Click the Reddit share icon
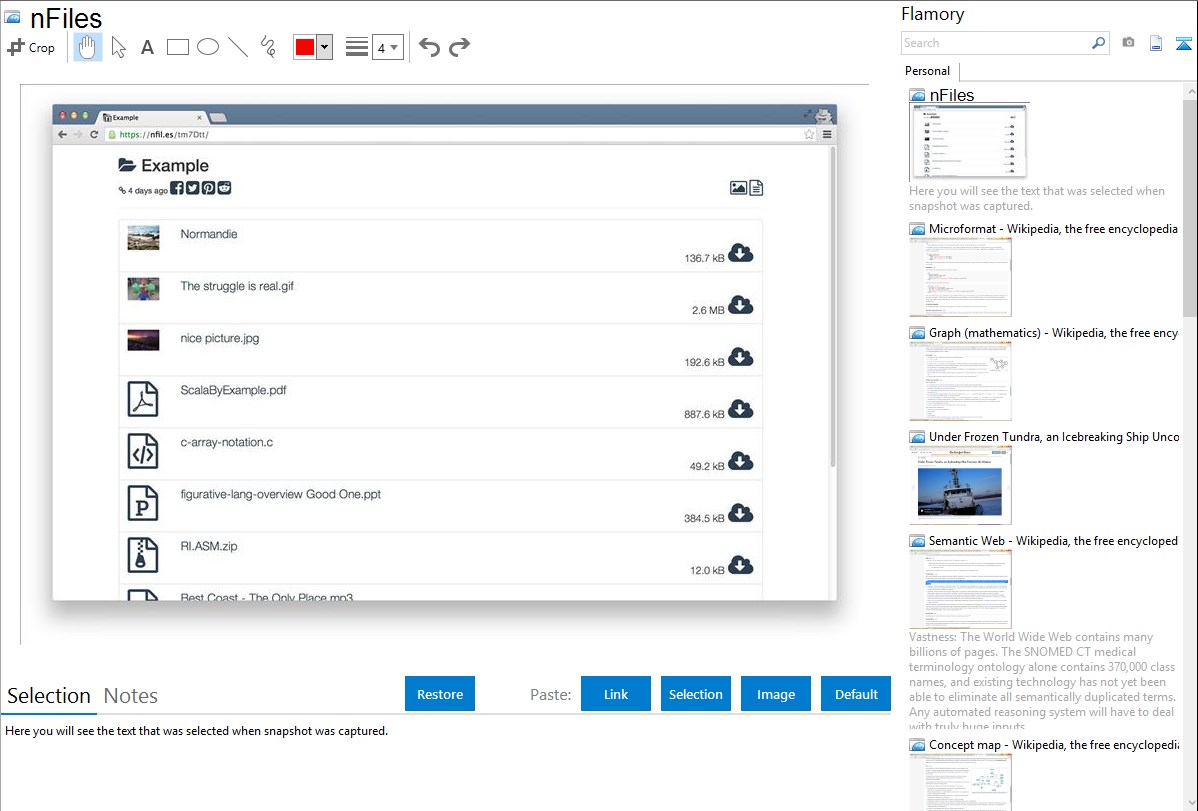The width and height of the screenshot is (1198, 811). pos(224,188)
